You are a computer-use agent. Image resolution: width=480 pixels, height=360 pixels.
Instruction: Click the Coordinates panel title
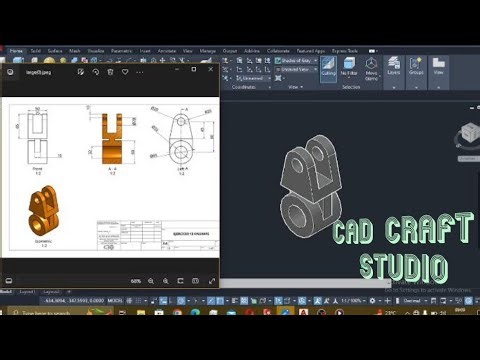(244, 87)
